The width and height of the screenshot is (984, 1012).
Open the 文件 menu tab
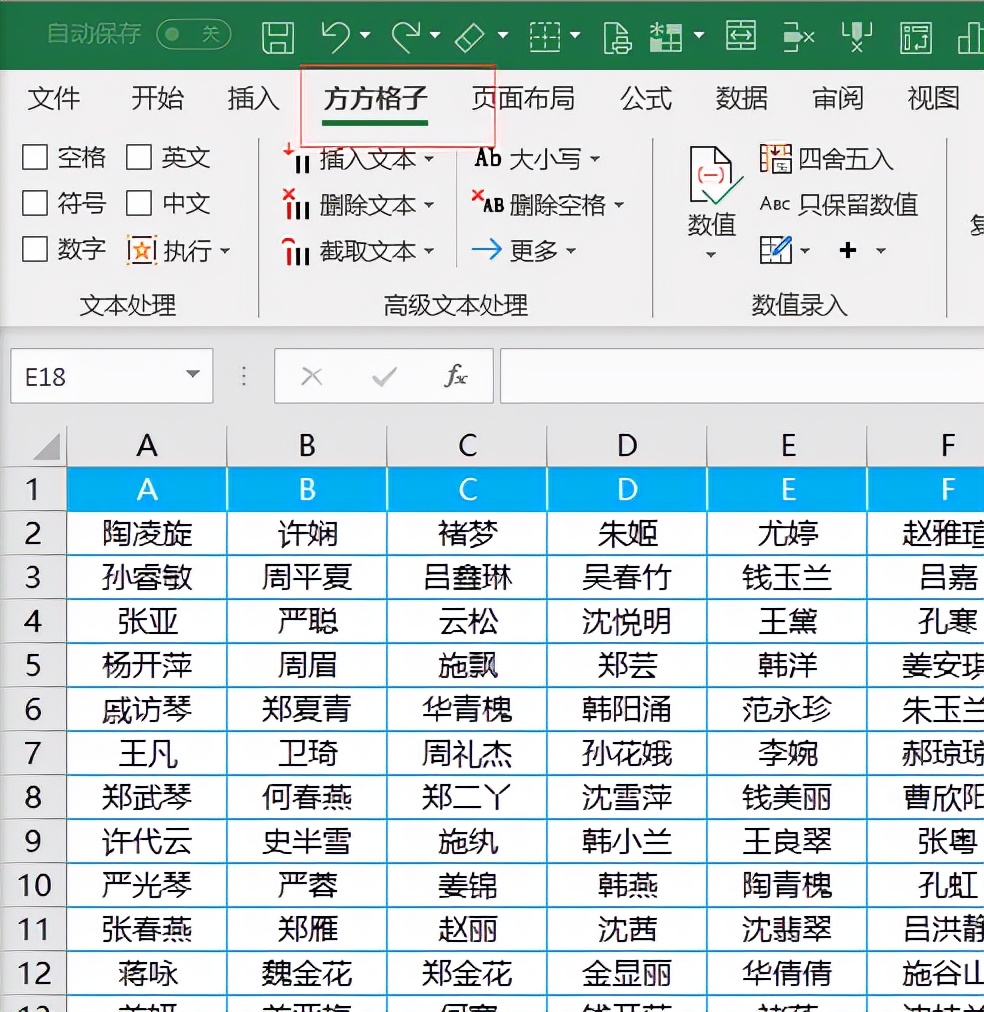54,99
